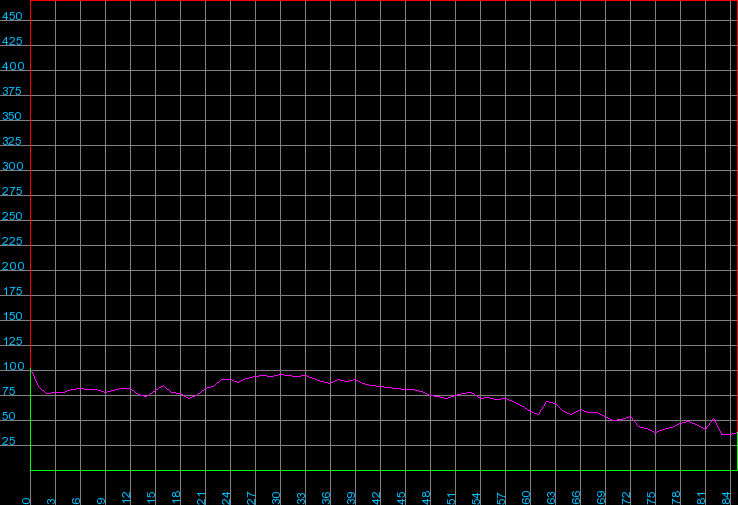Click the 66 horizontal axis value
The width and height of the screenshot is (738, 505).
tap(576, 498)
